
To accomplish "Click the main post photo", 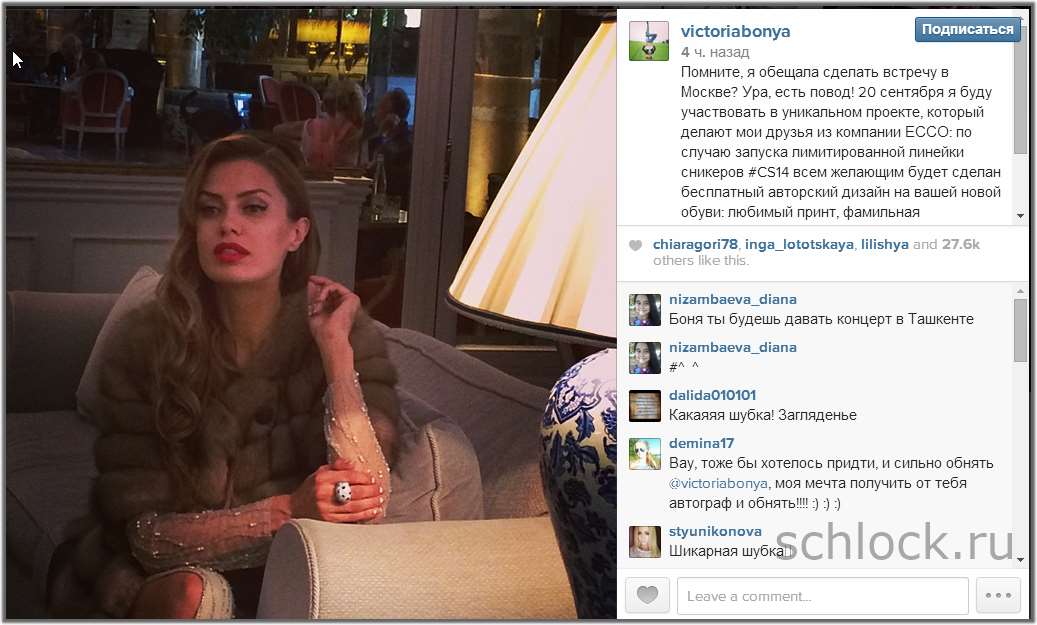I will coord(311,313).
